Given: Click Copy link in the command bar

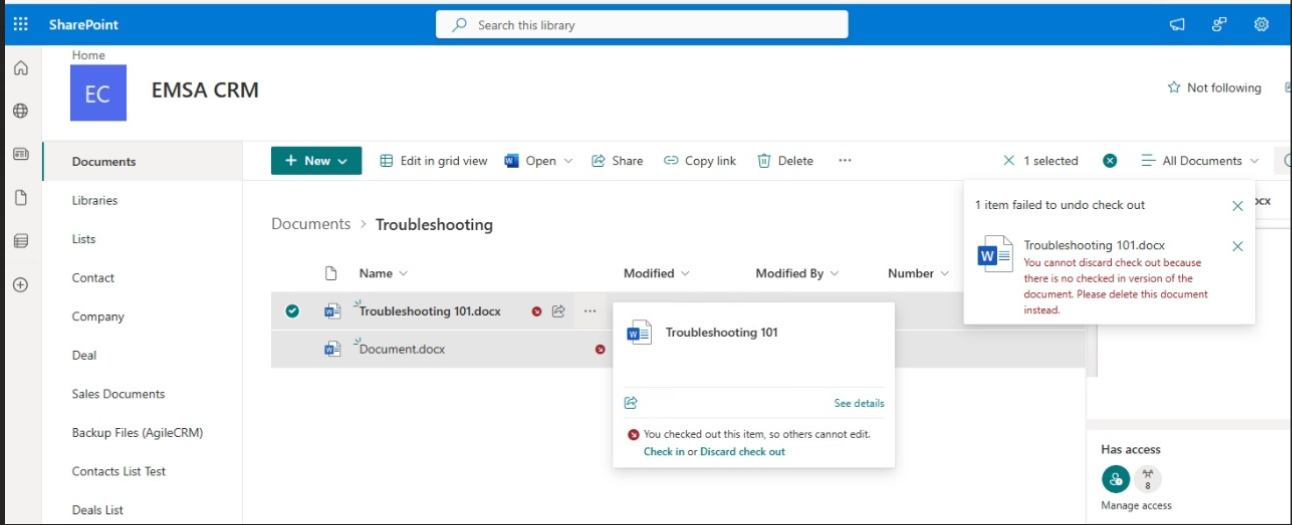Looking at the screenshot, I should coord(700,161).
